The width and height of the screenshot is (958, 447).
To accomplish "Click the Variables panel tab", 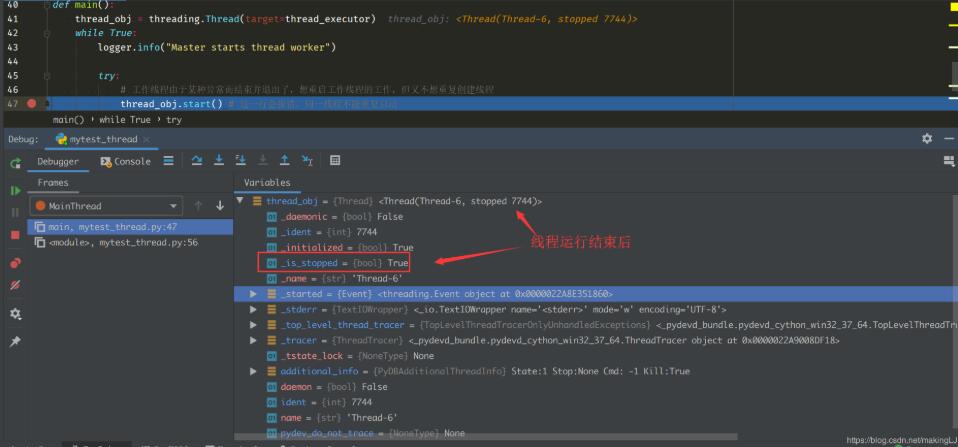I will 268,183.
